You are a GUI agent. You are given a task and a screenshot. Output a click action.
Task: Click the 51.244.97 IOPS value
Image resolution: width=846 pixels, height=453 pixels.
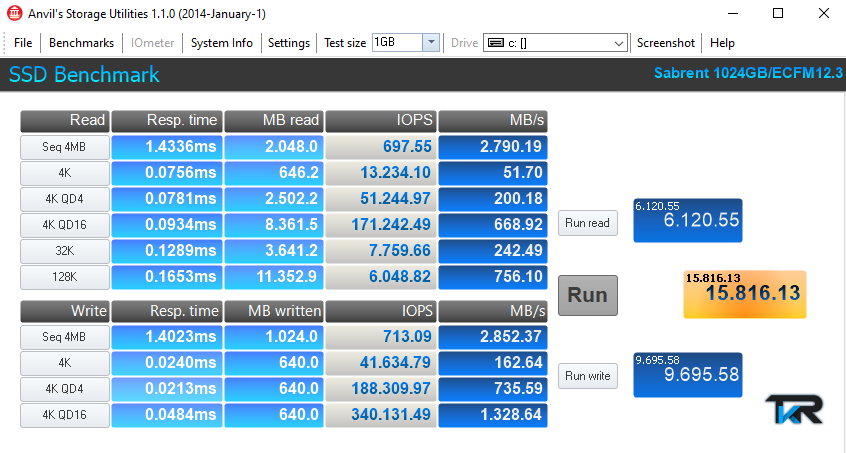click(380, 199)
